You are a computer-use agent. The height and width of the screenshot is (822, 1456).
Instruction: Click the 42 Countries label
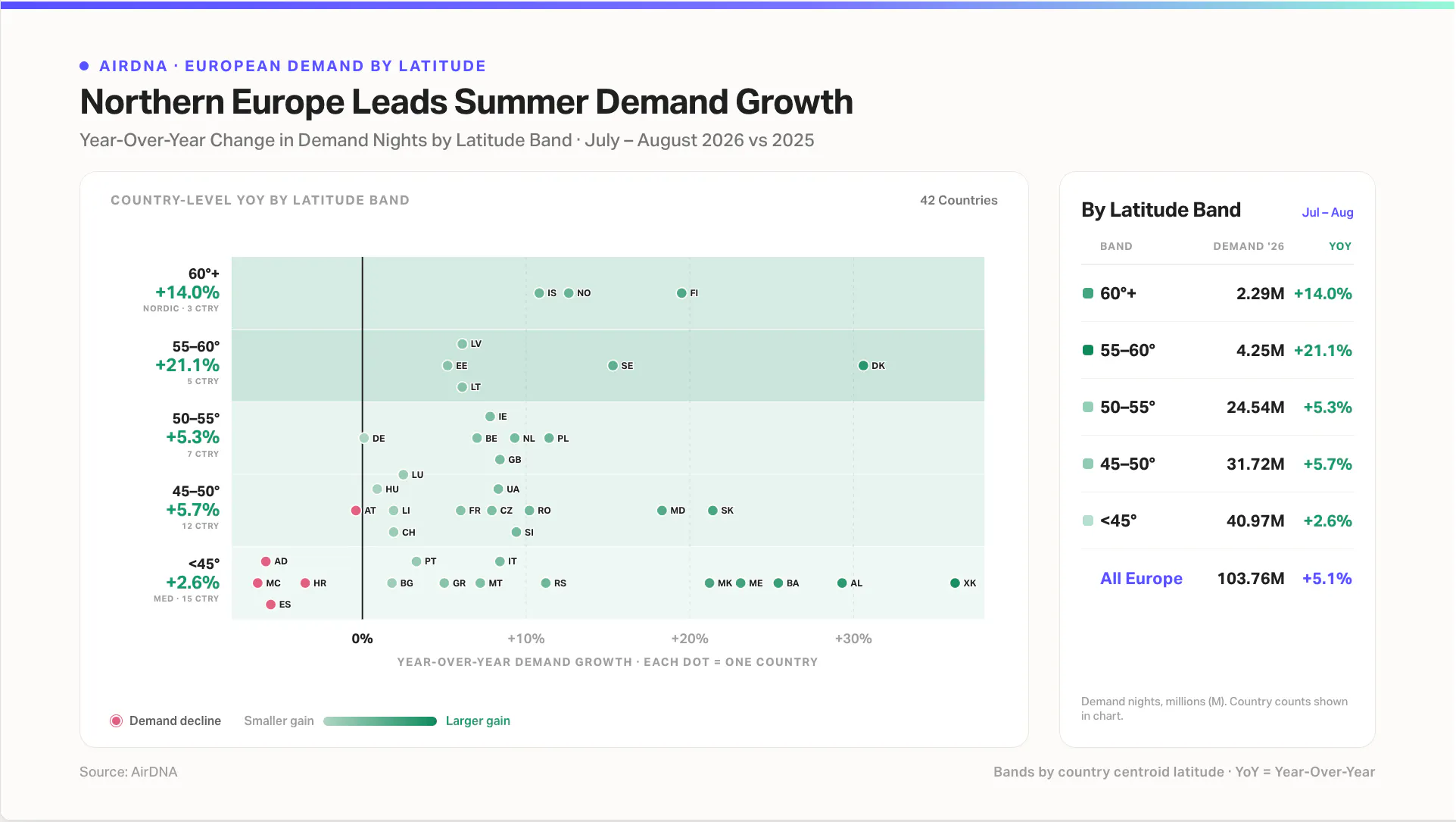(x=959, y=200)
